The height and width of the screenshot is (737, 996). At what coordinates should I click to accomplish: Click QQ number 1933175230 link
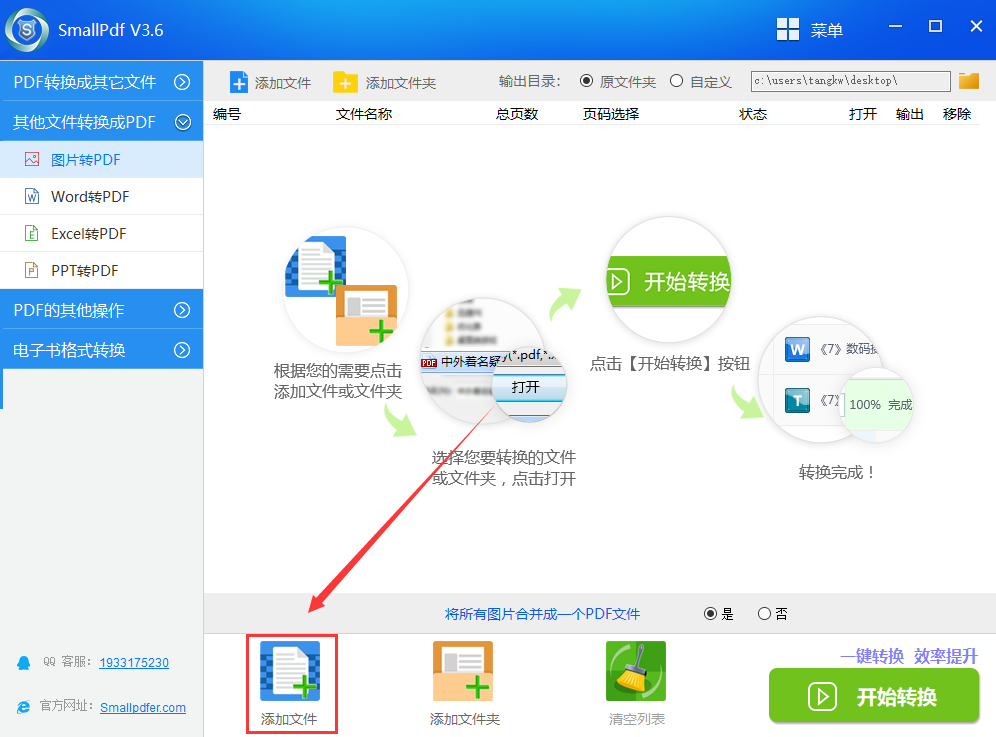(x=134, y=662)
